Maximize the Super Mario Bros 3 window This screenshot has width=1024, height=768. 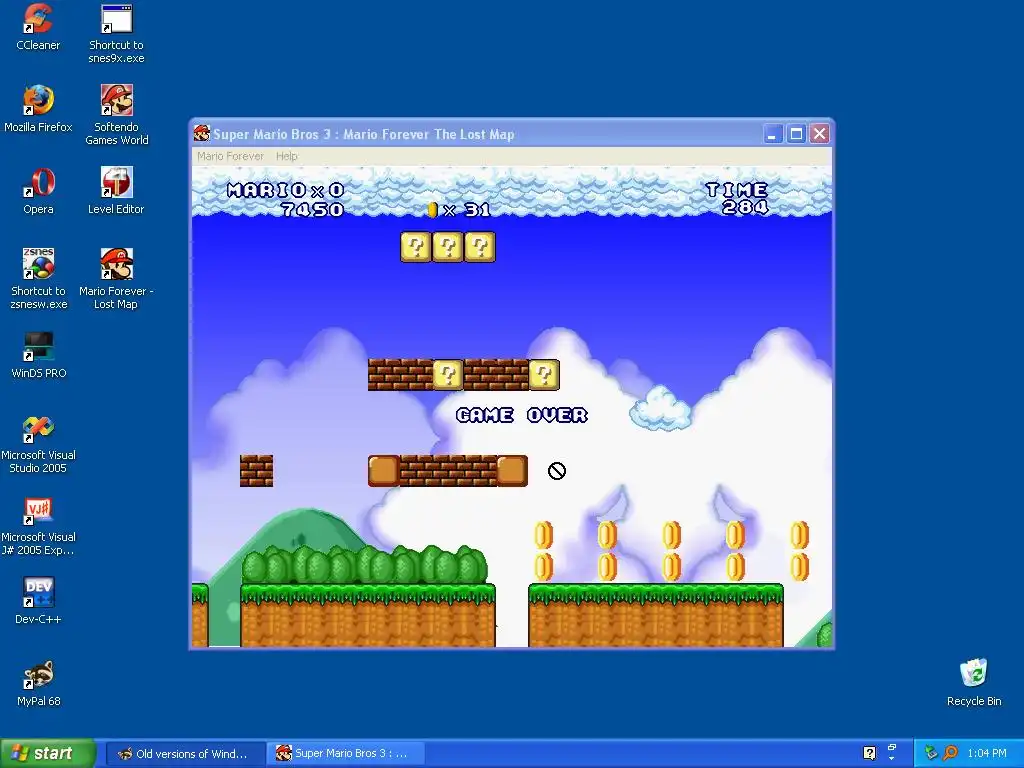(x=796, y=135)
